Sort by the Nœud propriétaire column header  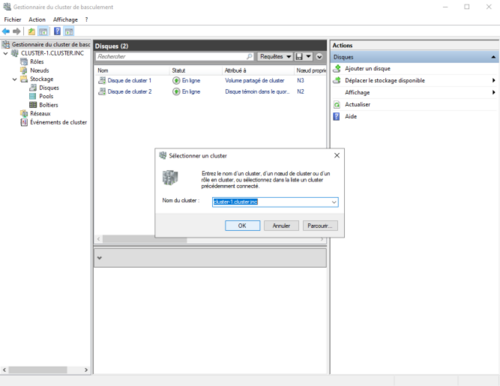311,70
